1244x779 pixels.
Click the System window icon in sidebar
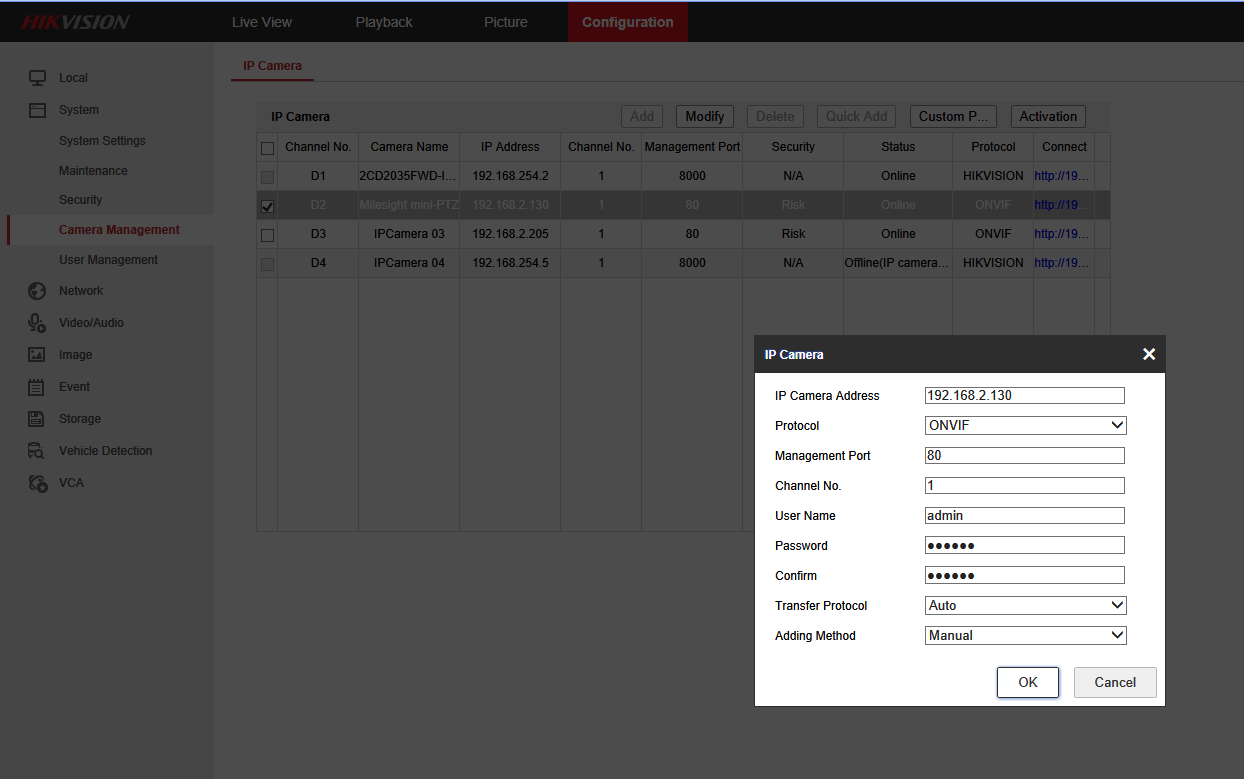[x=37, y=110]
